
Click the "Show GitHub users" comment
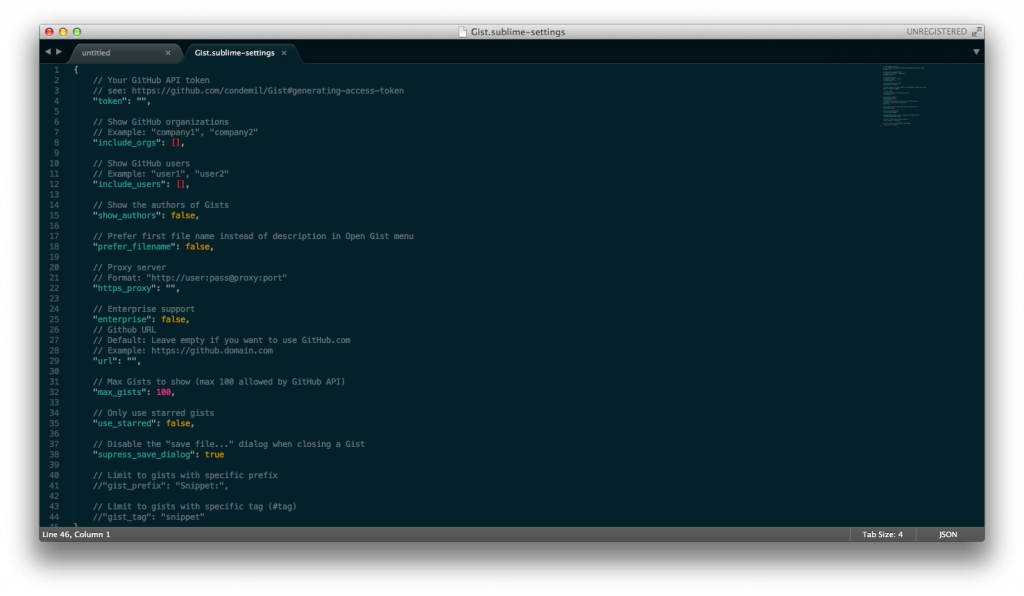coord(141,164)
